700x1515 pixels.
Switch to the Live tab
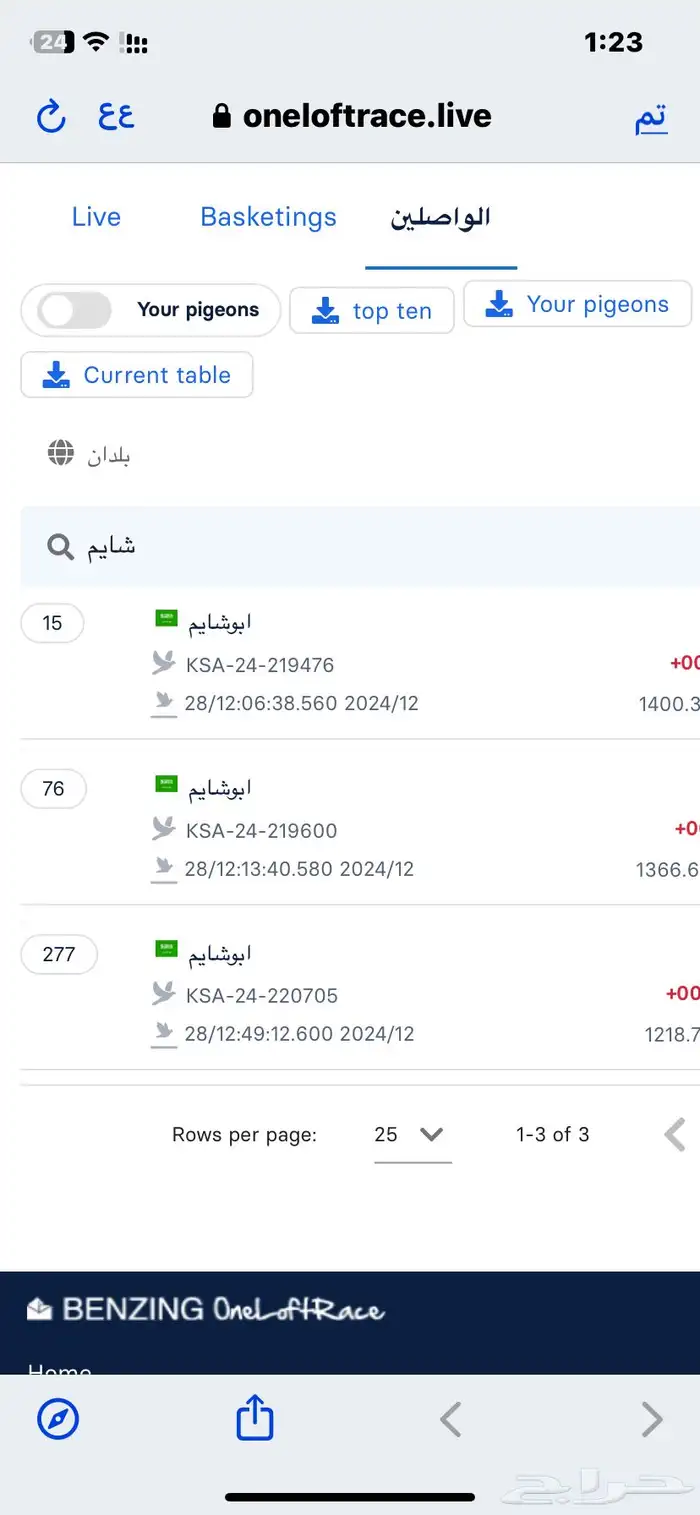(x=96, y=217)
